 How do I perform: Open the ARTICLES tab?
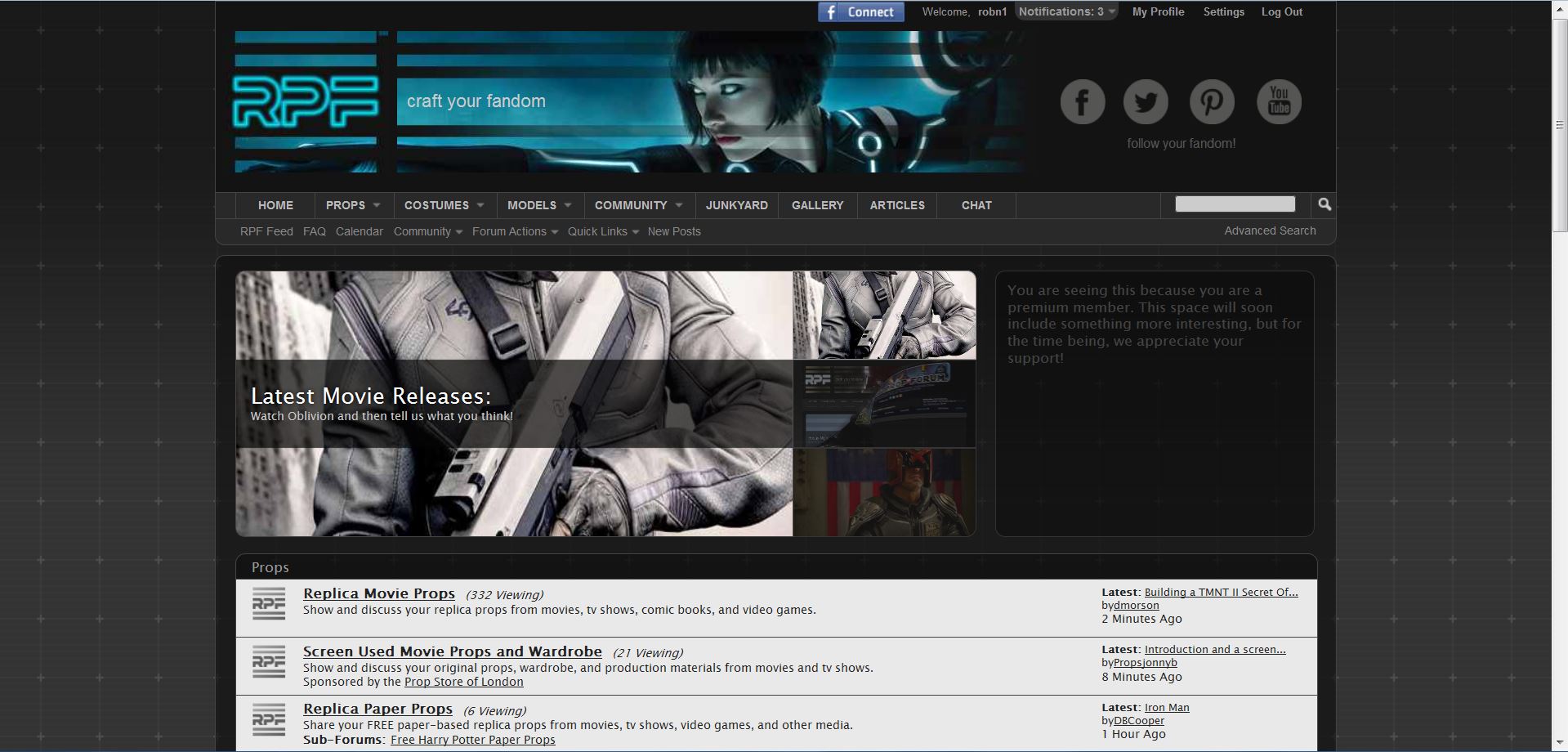pyautogui.click(x=897, y=205)
